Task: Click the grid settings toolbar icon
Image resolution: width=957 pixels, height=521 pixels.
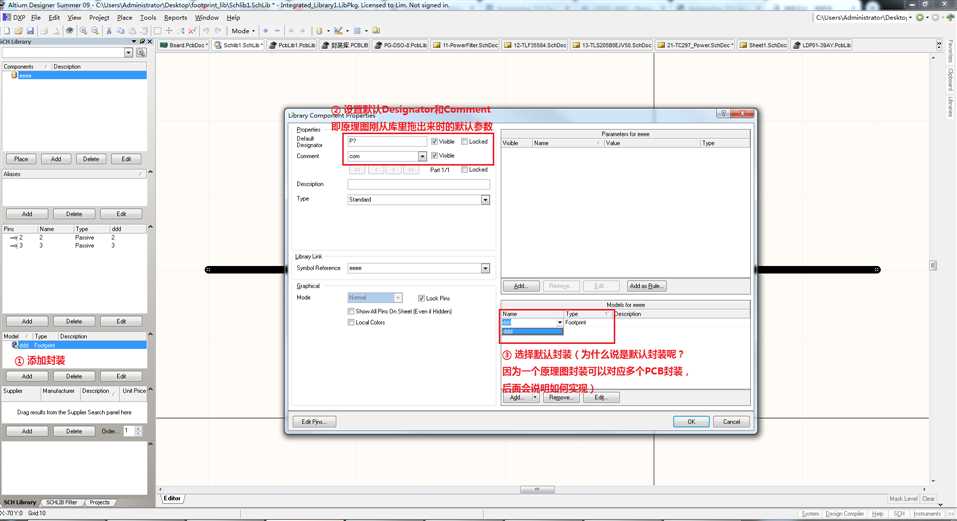Action: click(358, 31)
